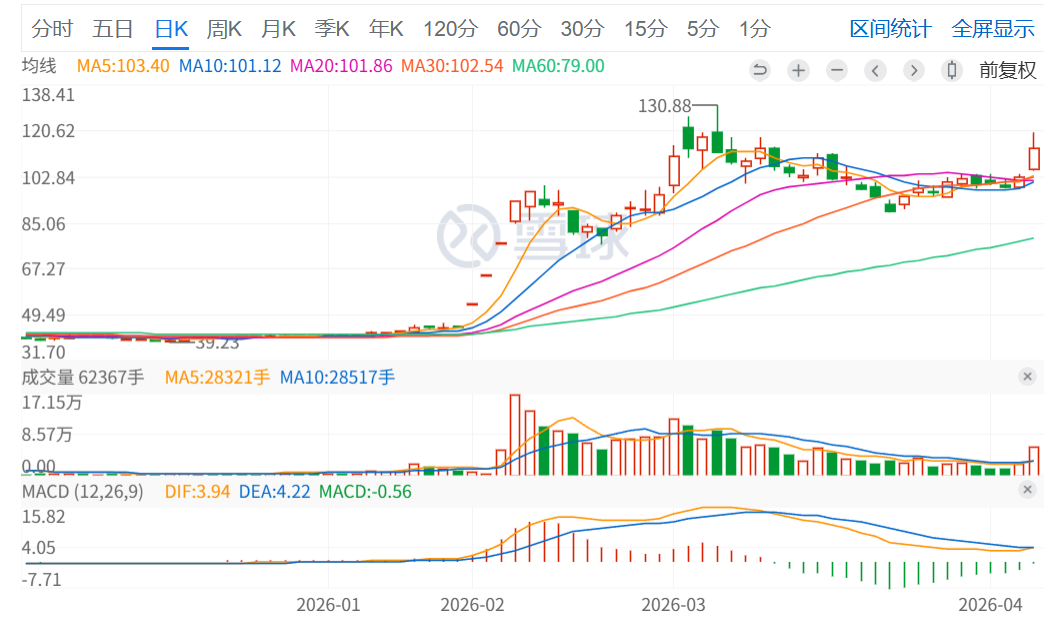Switch to the 分时 tab
The width and height of the screenshot is (1044, 622).
tap(52, 29)
